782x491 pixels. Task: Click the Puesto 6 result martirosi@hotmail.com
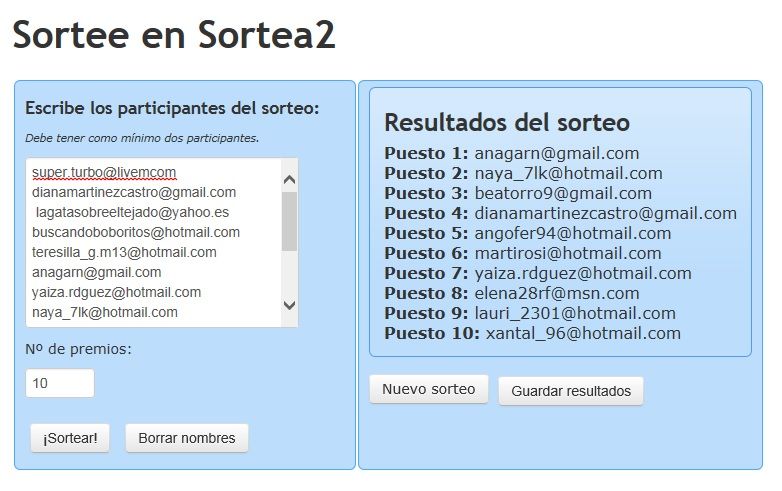[x=568, y=253]
